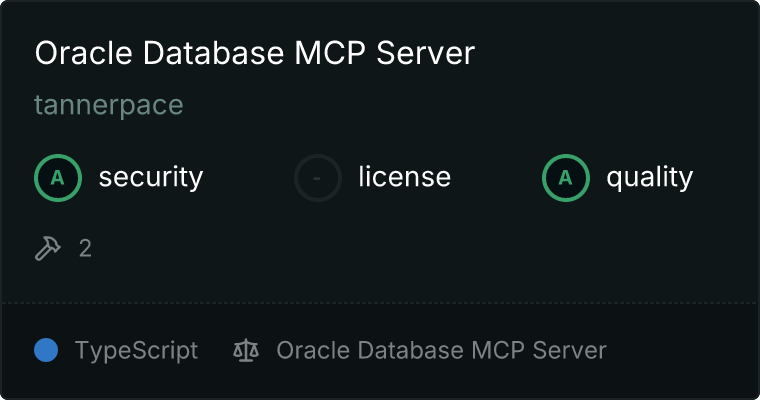
Task: Click the blue TypeScript language dot
Action: point(46,351)
